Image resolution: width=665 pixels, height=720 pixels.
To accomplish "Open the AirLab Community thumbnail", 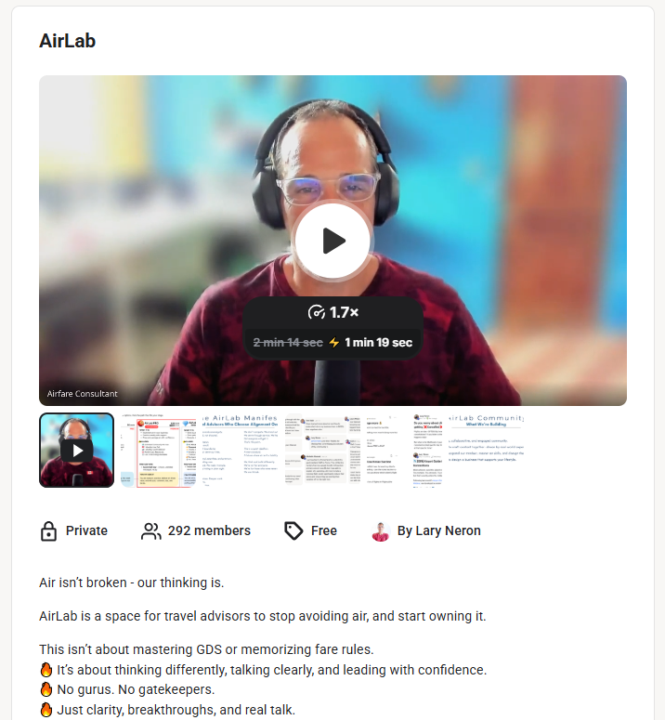I will coord(486,450).
